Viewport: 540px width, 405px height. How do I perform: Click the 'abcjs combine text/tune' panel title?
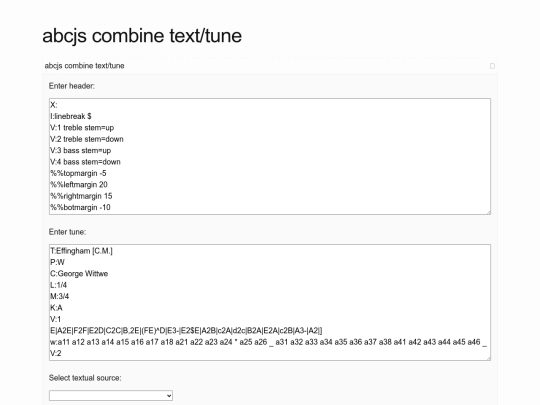click(x=84, y=66)
